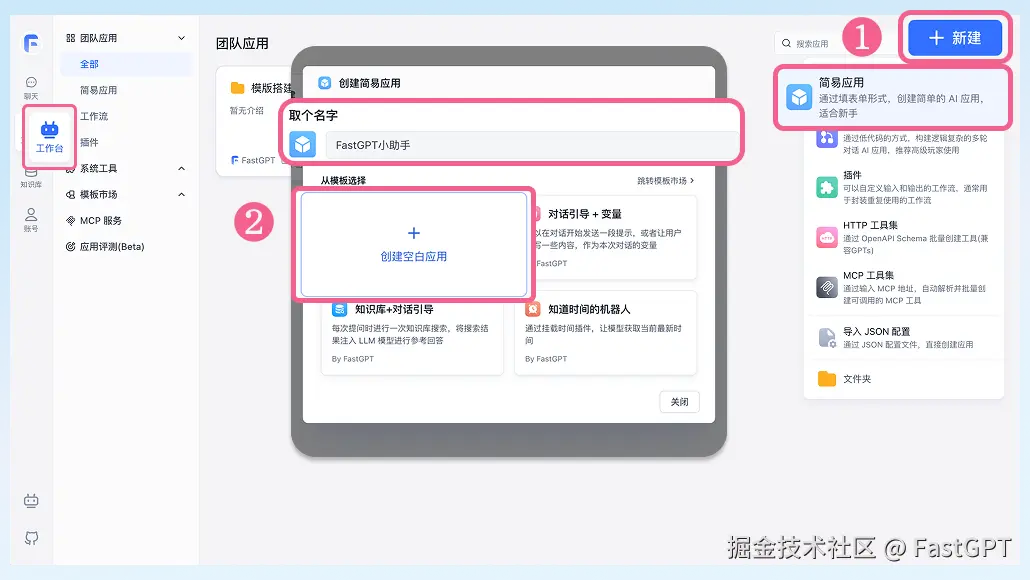Expand the 系统工具 section chevron

coord(181,169)
